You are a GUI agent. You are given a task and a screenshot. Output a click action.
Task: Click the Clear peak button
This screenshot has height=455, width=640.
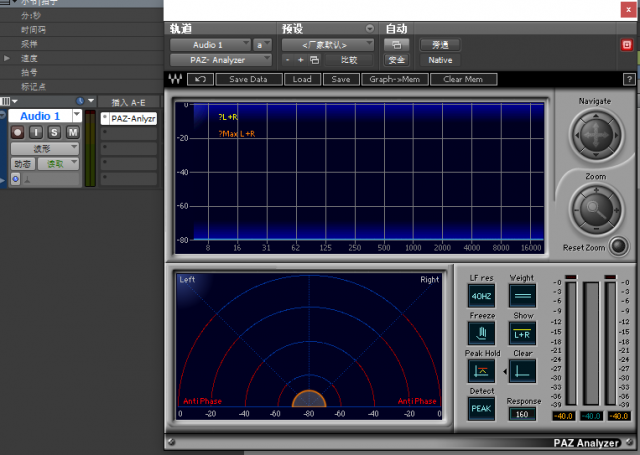[x=522, y=371]
